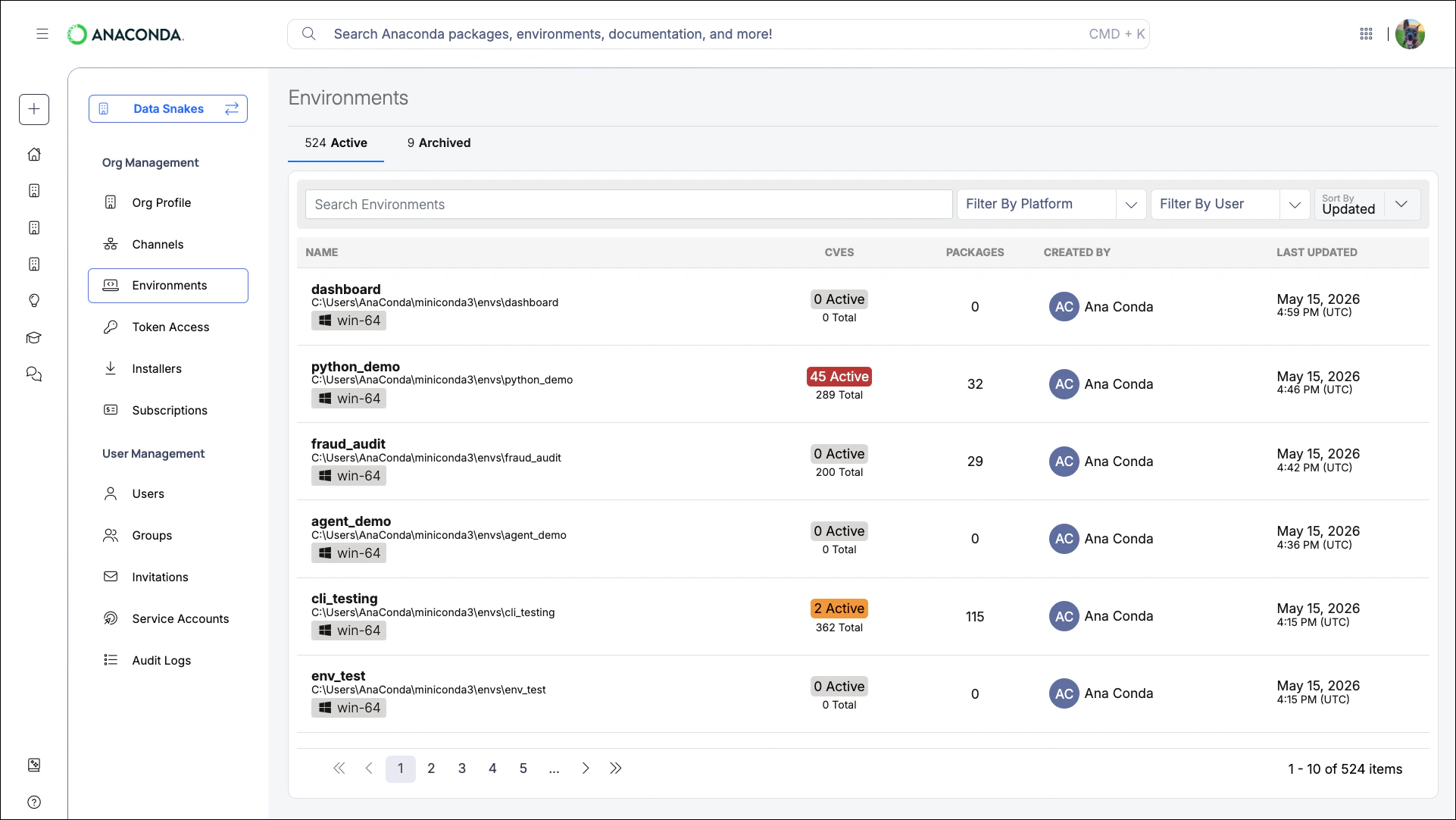Click the Invitations envelope icon
Viewport: 1456px width, 820px height.
tap(111, 577)
